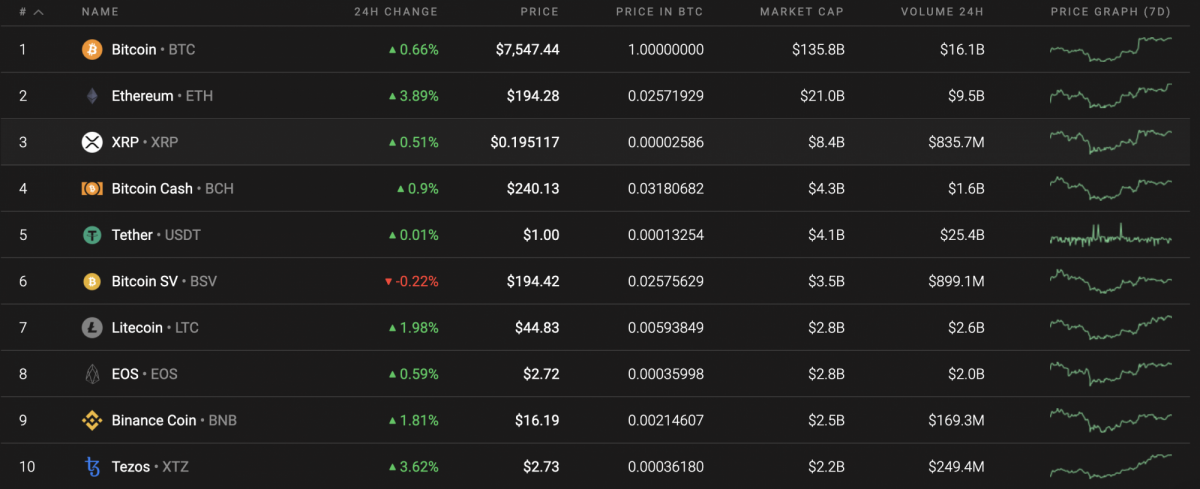This screenshot has height=489, width=1200.
Task: Click Tezos 24h change 3.62%
Action: coord(413,466)
